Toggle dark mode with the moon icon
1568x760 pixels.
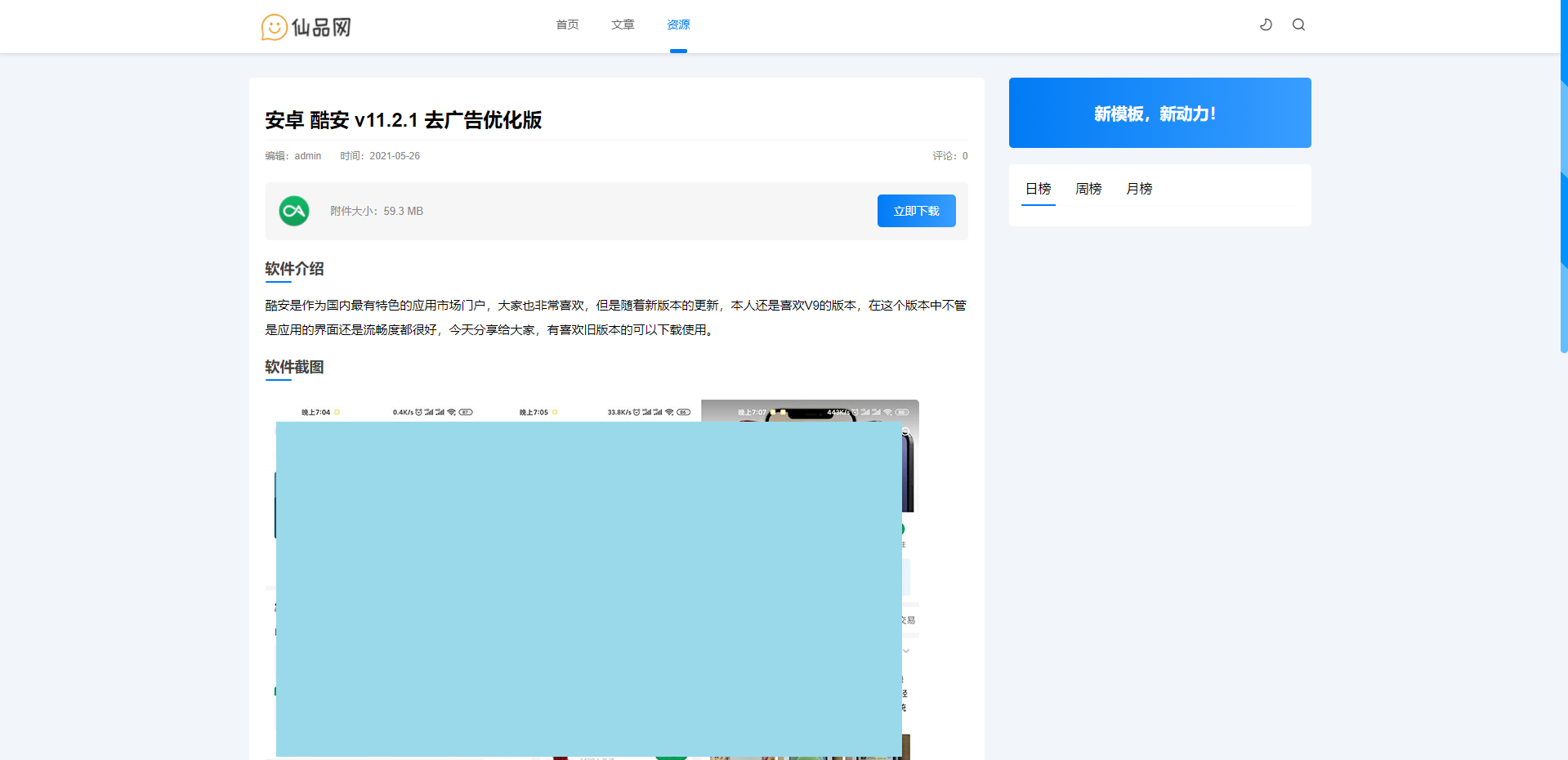pyautogui.click(x=1266, y=25)
